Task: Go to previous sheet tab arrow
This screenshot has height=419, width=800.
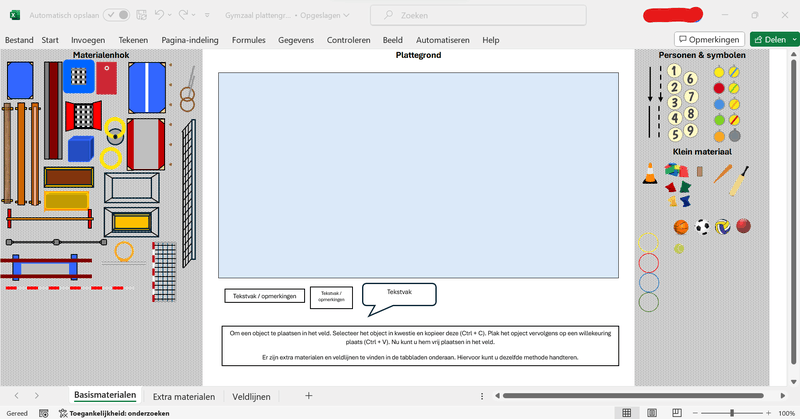Action: [16, 396]
